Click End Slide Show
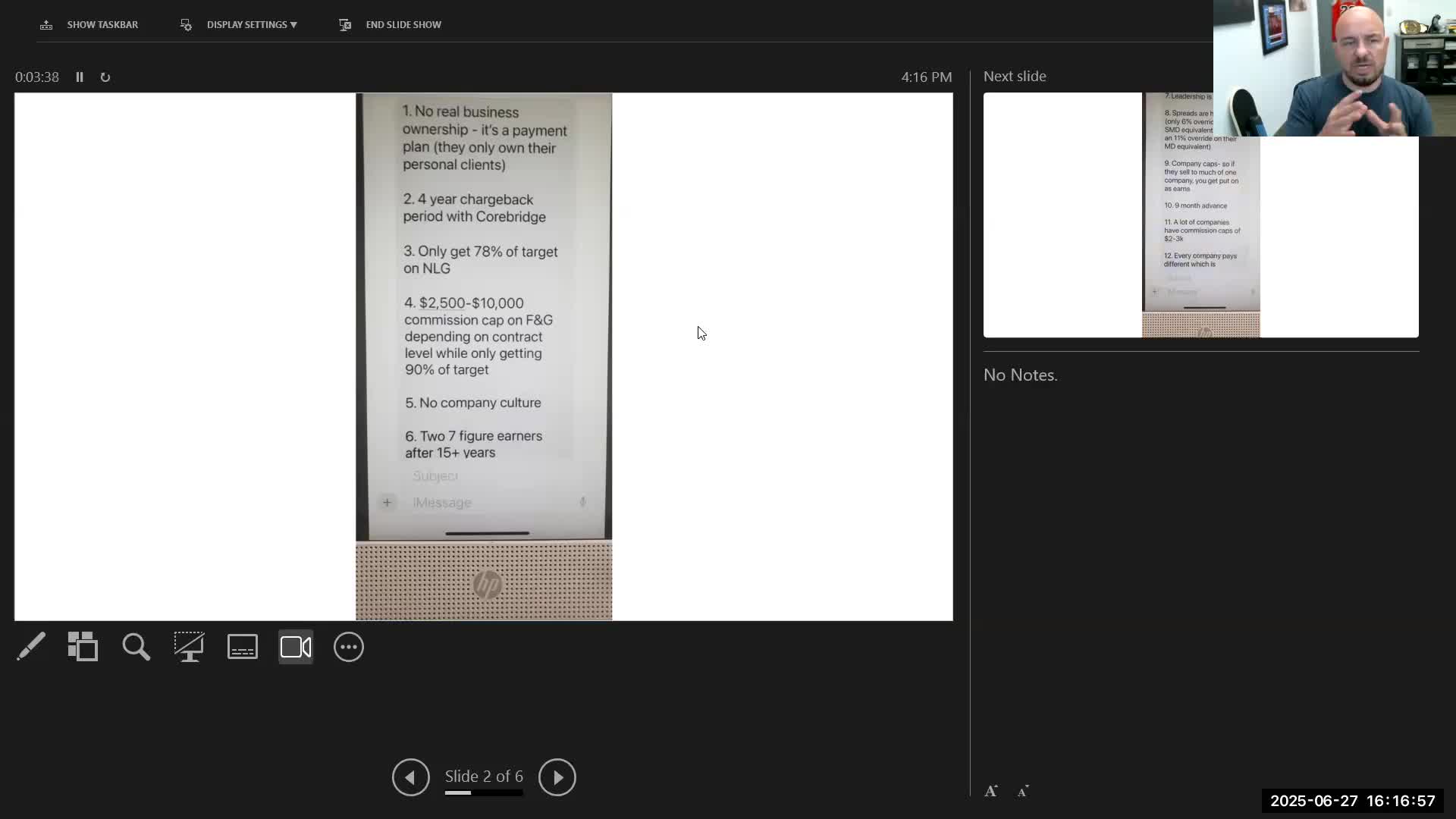The width and height of the screenshot is (1456, 819). click(x=403, y=25)
